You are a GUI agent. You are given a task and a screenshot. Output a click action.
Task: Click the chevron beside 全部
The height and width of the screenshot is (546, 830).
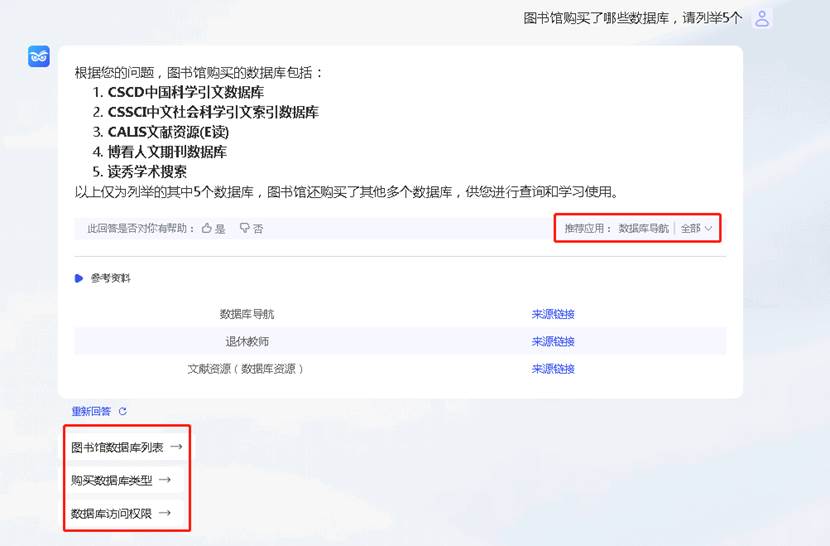(x=708, y=229)
